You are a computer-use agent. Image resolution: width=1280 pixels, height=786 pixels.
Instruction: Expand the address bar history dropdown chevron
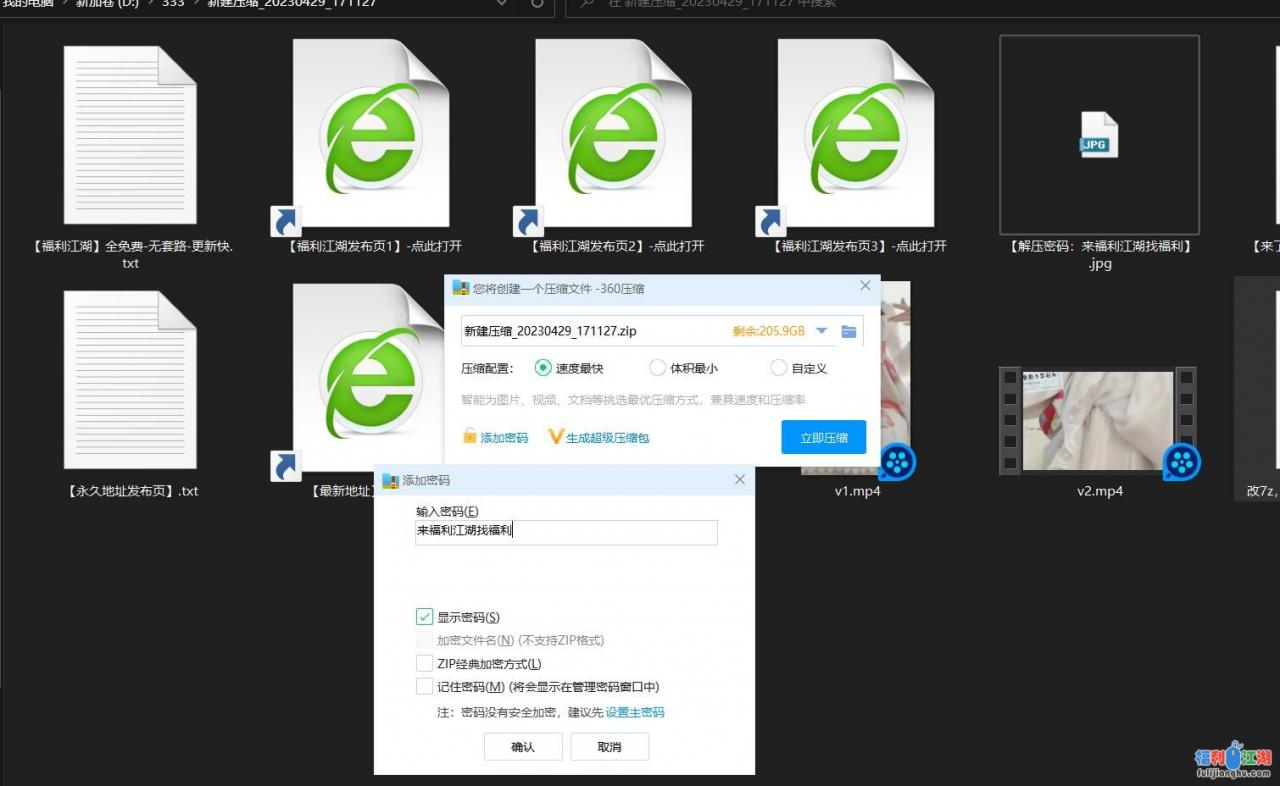502,4
